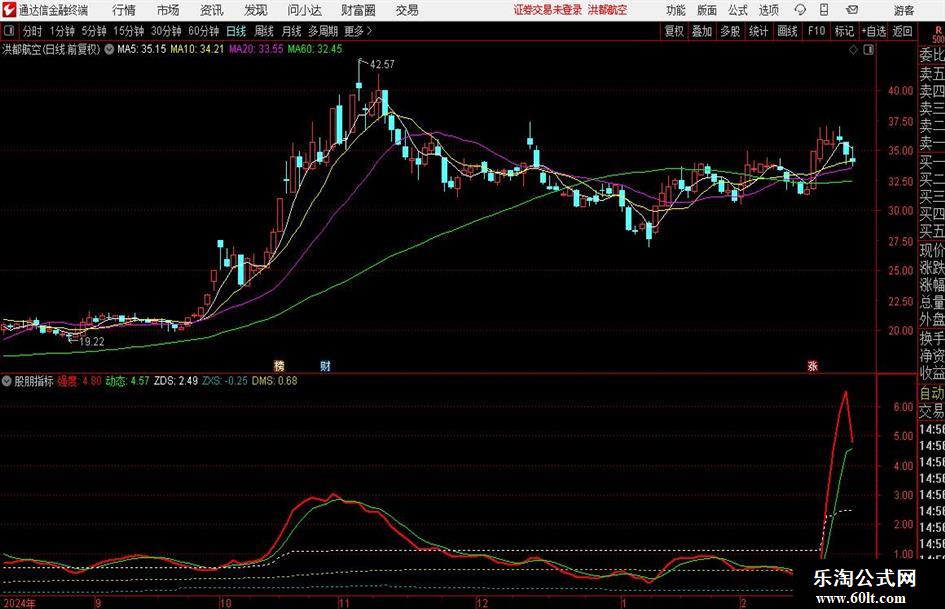The image size is (945, 609).
Task: Click the MA10: 34.21 value
Action: (x=197, y=49)
